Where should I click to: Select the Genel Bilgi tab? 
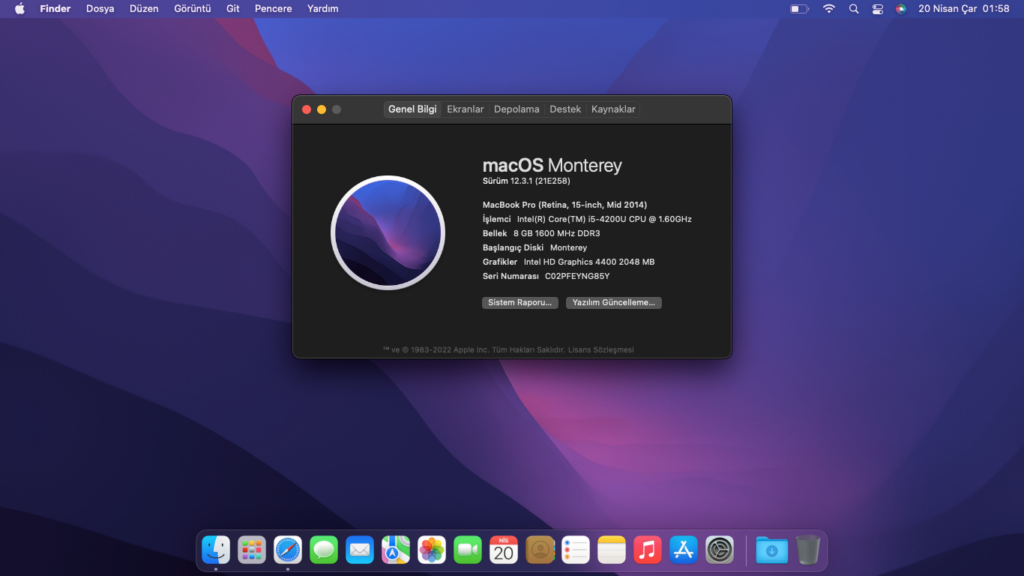pos(412,109)
